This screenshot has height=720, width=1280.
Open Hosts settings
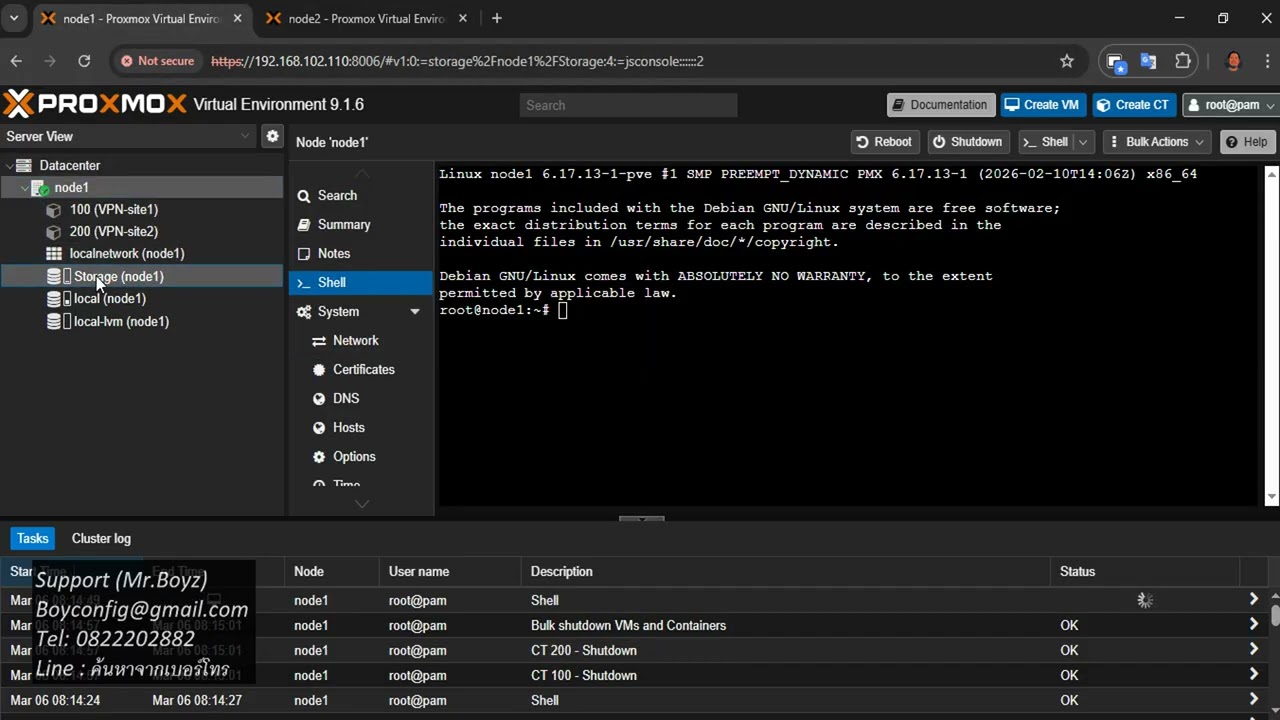coord(348,428)
